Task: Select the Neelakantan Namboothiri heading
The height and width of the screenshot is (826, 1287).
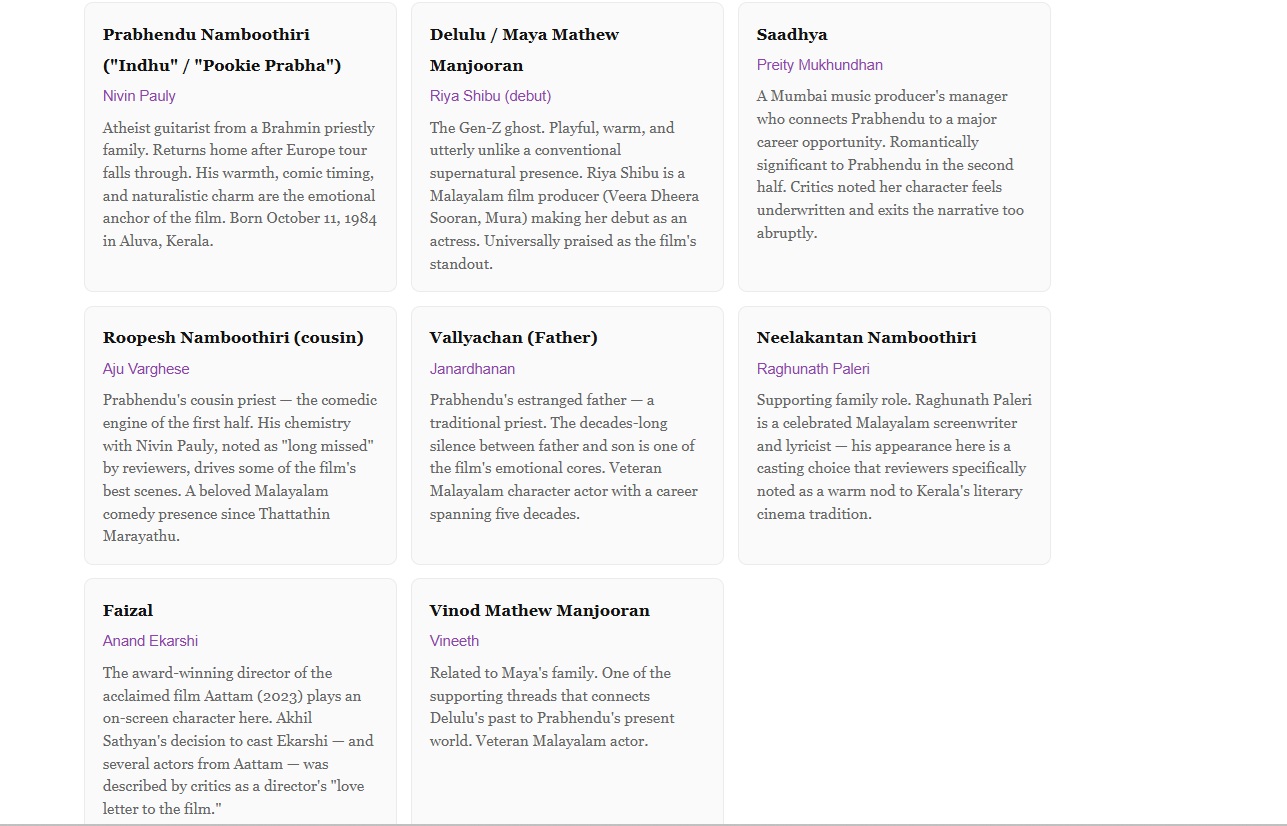Action: tap(866, 338)
